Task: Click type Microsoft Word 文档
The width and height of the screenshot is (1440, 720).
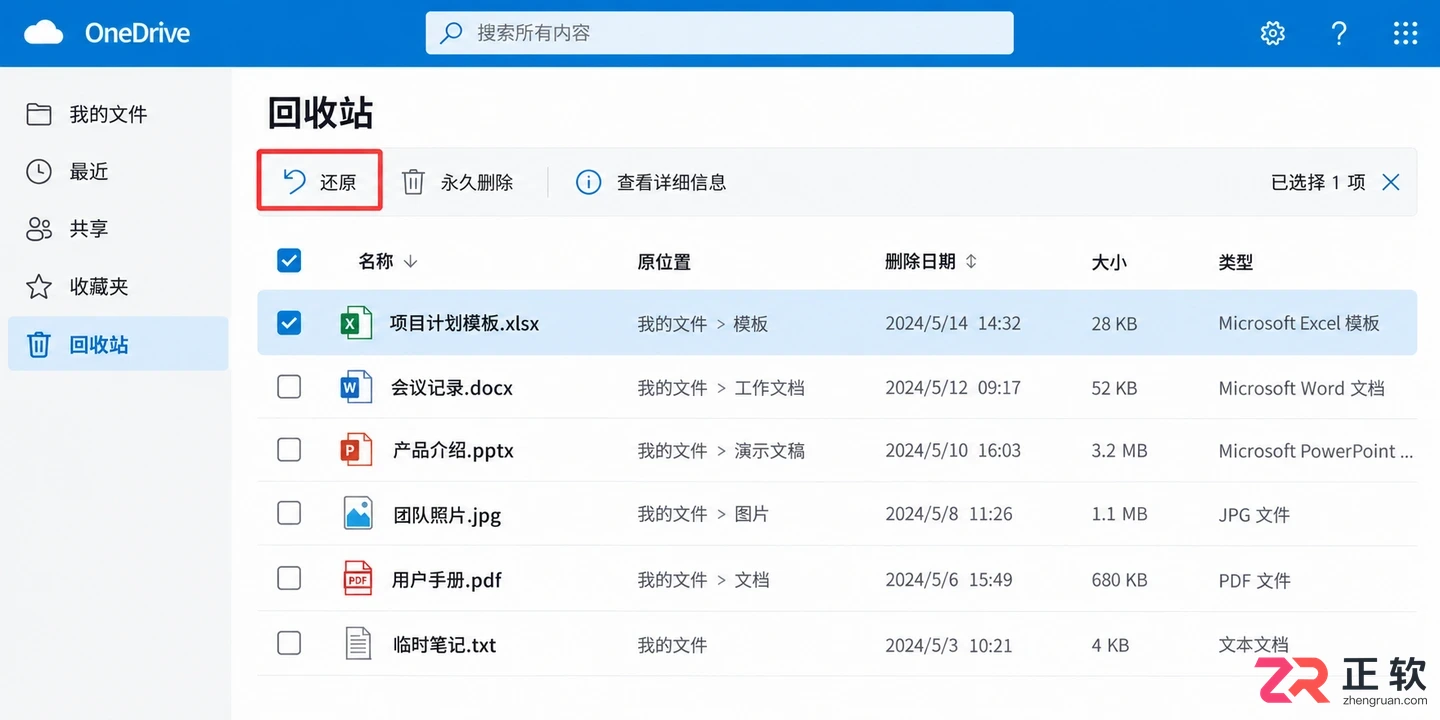Action: [1301, 388]
